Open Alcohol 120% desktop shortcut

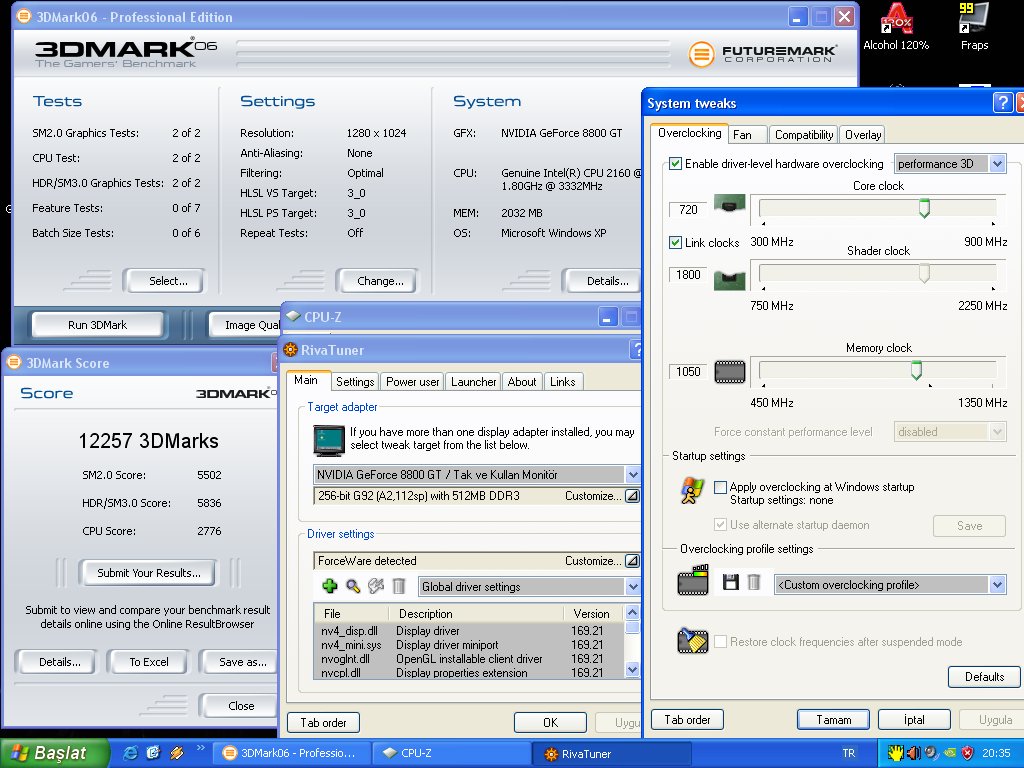896,27
